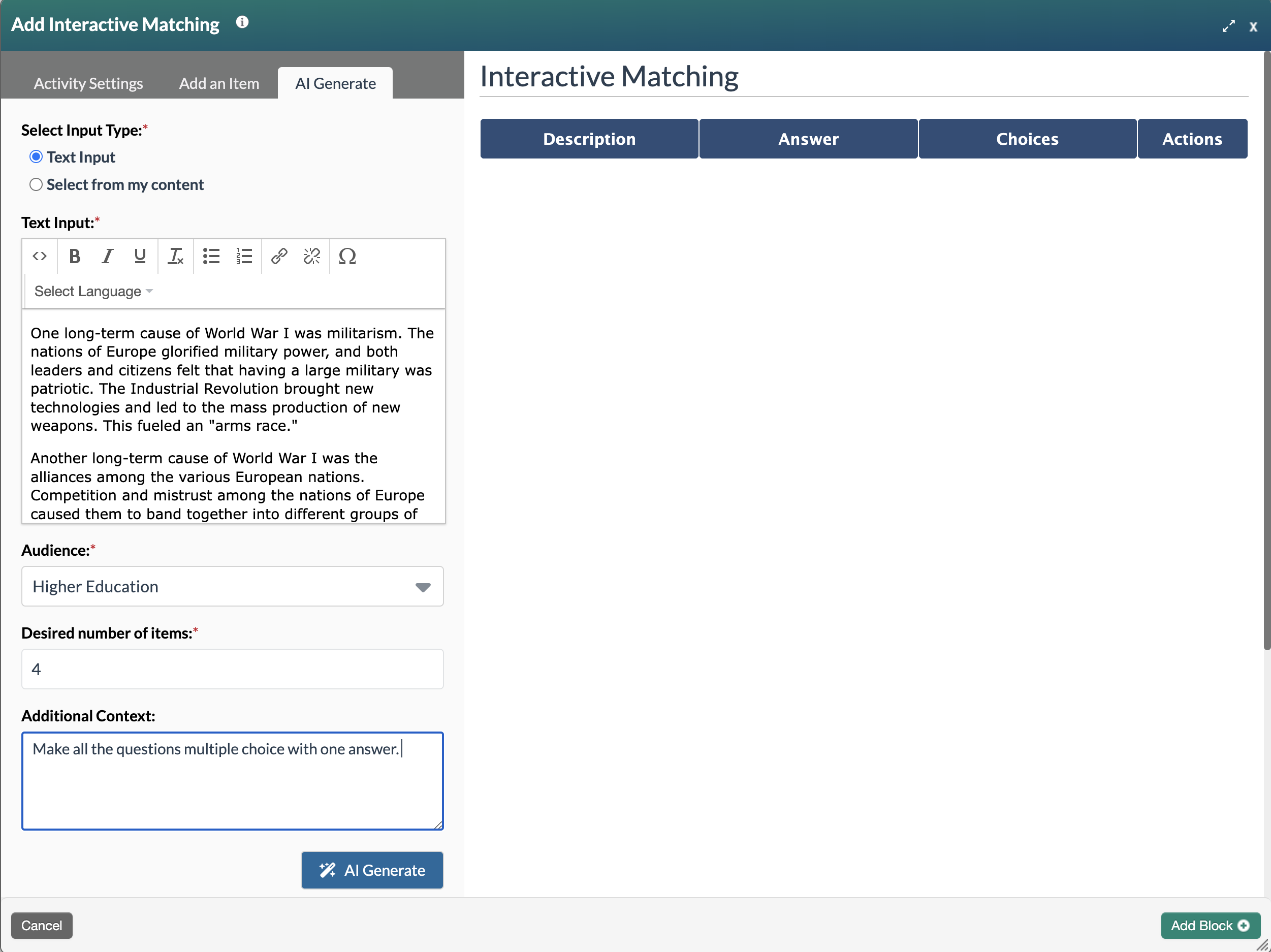Click the Add Block button
This screenshot has height=952, width=1271.
pyautogui.click(x=1210, y=926)
